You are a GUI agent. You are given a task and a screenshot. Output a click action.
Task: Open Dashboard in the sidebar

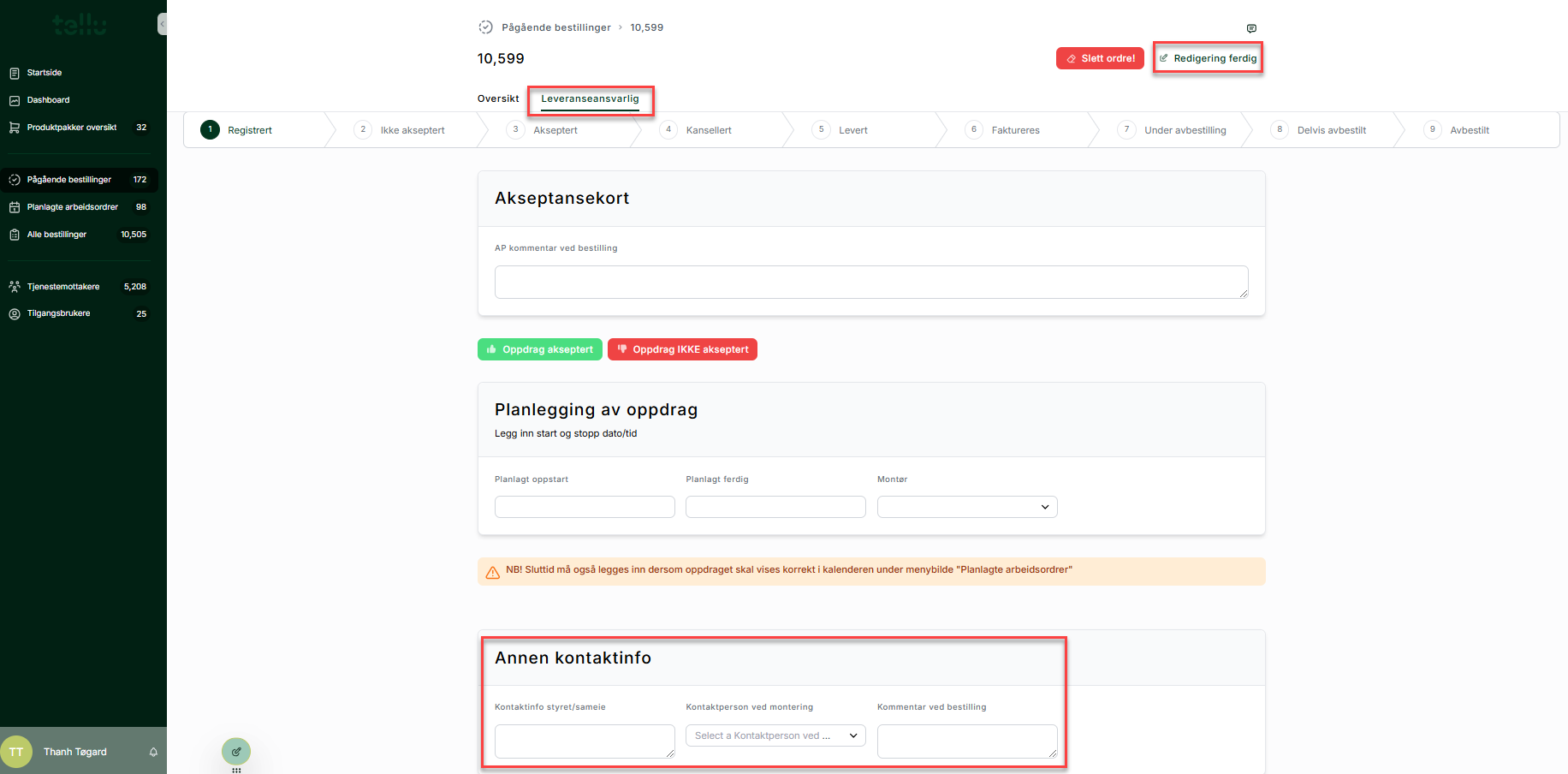(48, 100)
